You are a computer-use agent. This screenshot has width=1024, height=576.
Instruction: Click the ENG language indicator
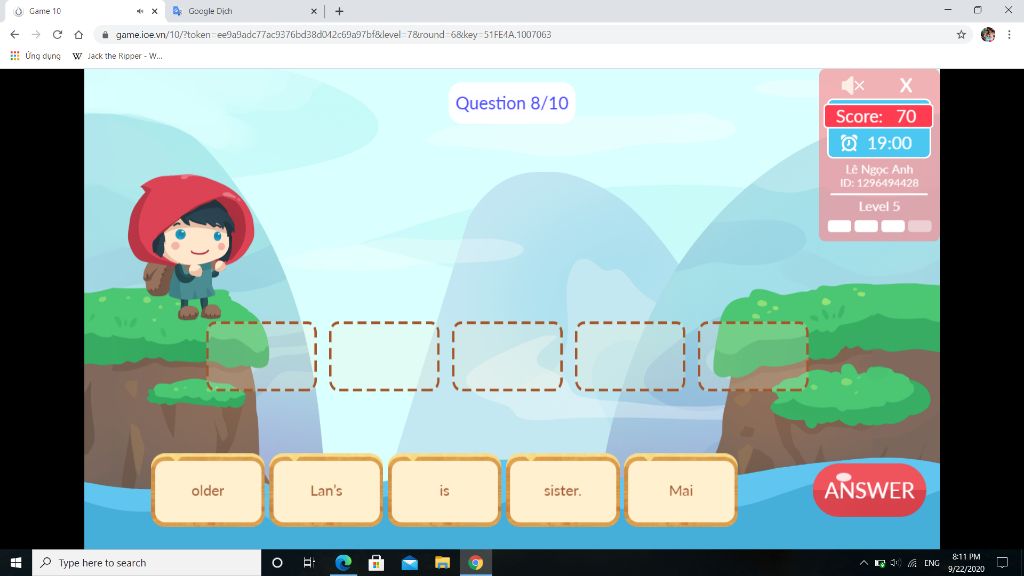(x=932, y=562)
